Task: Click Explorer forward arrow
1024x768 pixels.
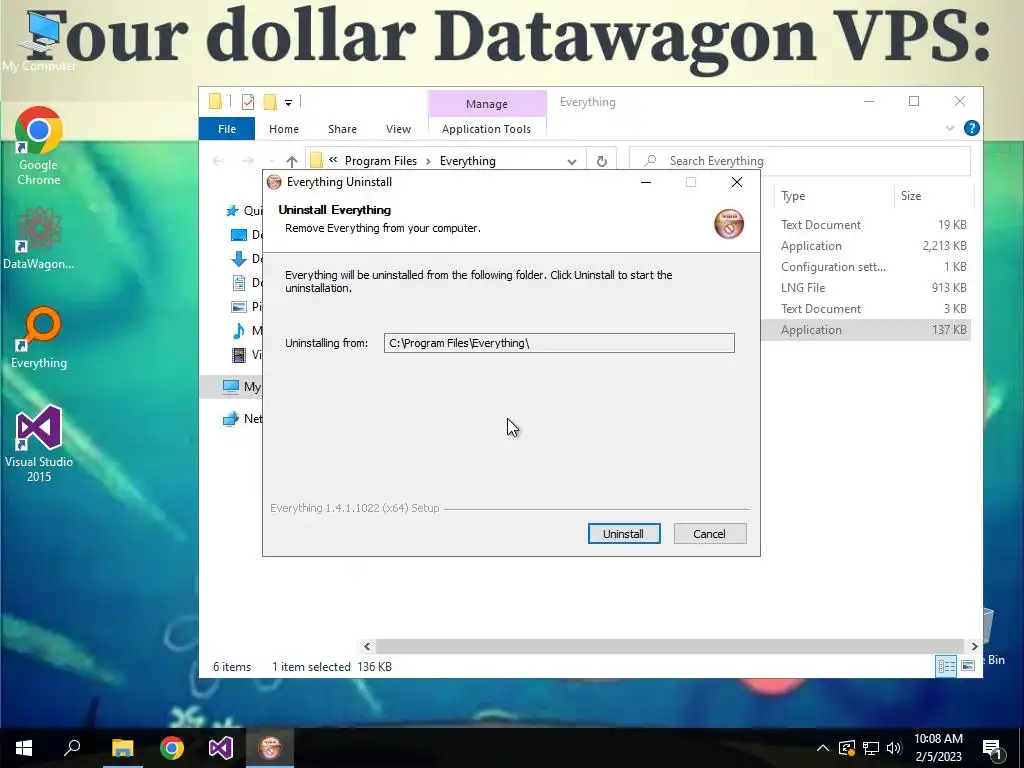Action: click(x=247, y=161)
